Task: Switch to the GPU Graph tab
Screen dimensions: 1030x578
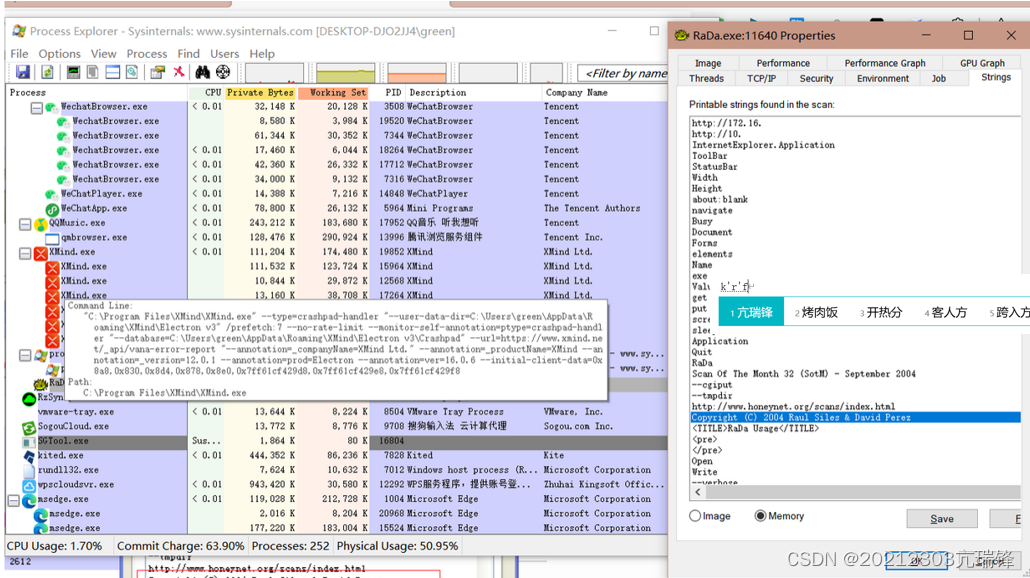Action: pyautogui.click(x=982, y=63)
